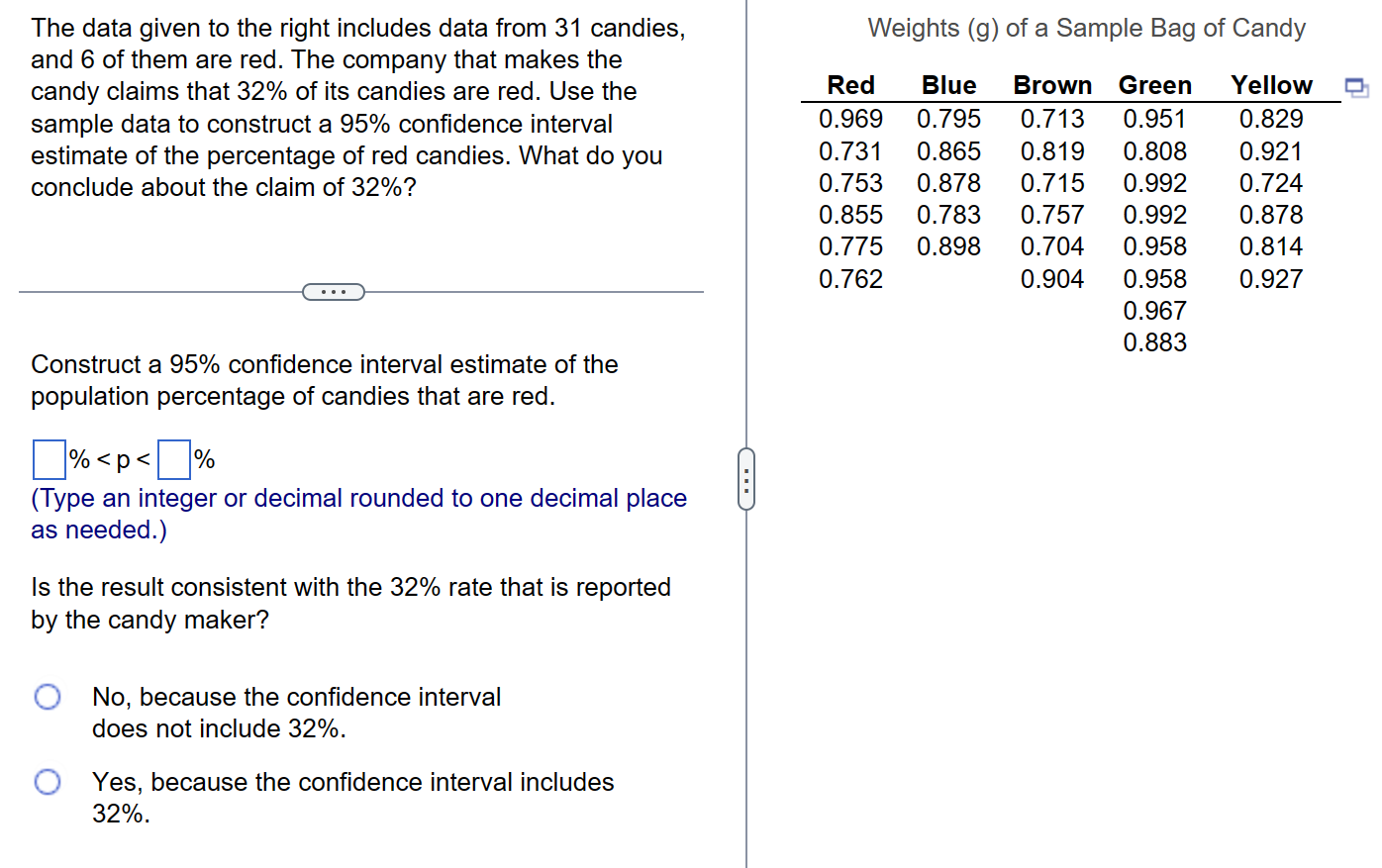Select "No, because the confidence interval does not include 32%"
The height and width of the screenshot is (868, 1382).
[x=47, y=697]
